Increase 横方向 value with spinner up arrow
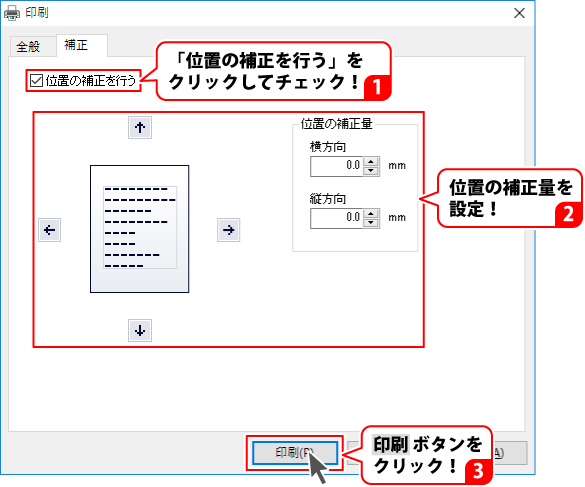Image resolution: width=585 pixels, height=487 pixels. [370, 162]
